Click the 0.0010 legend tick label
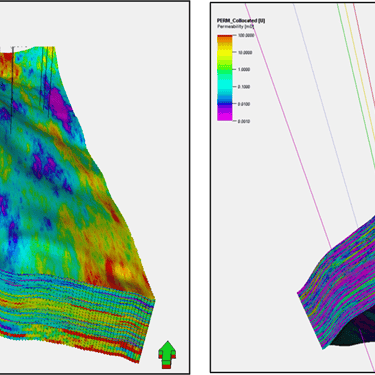Viewport: 375px width, 375px height. [x=244, y=121]
